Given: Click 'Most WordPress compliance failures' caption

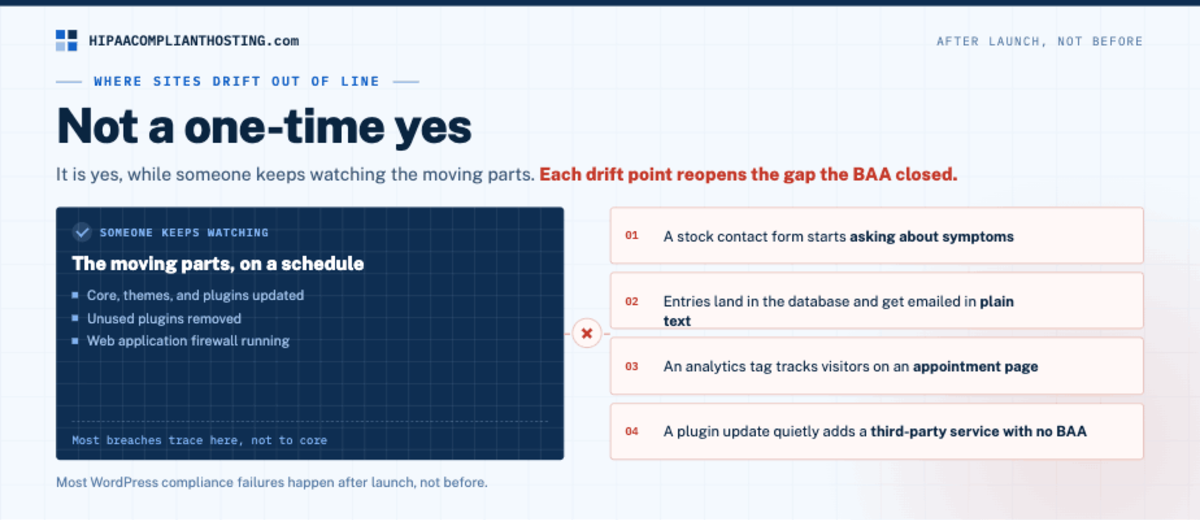Looking at the screenshot, I should coord(272,482).
